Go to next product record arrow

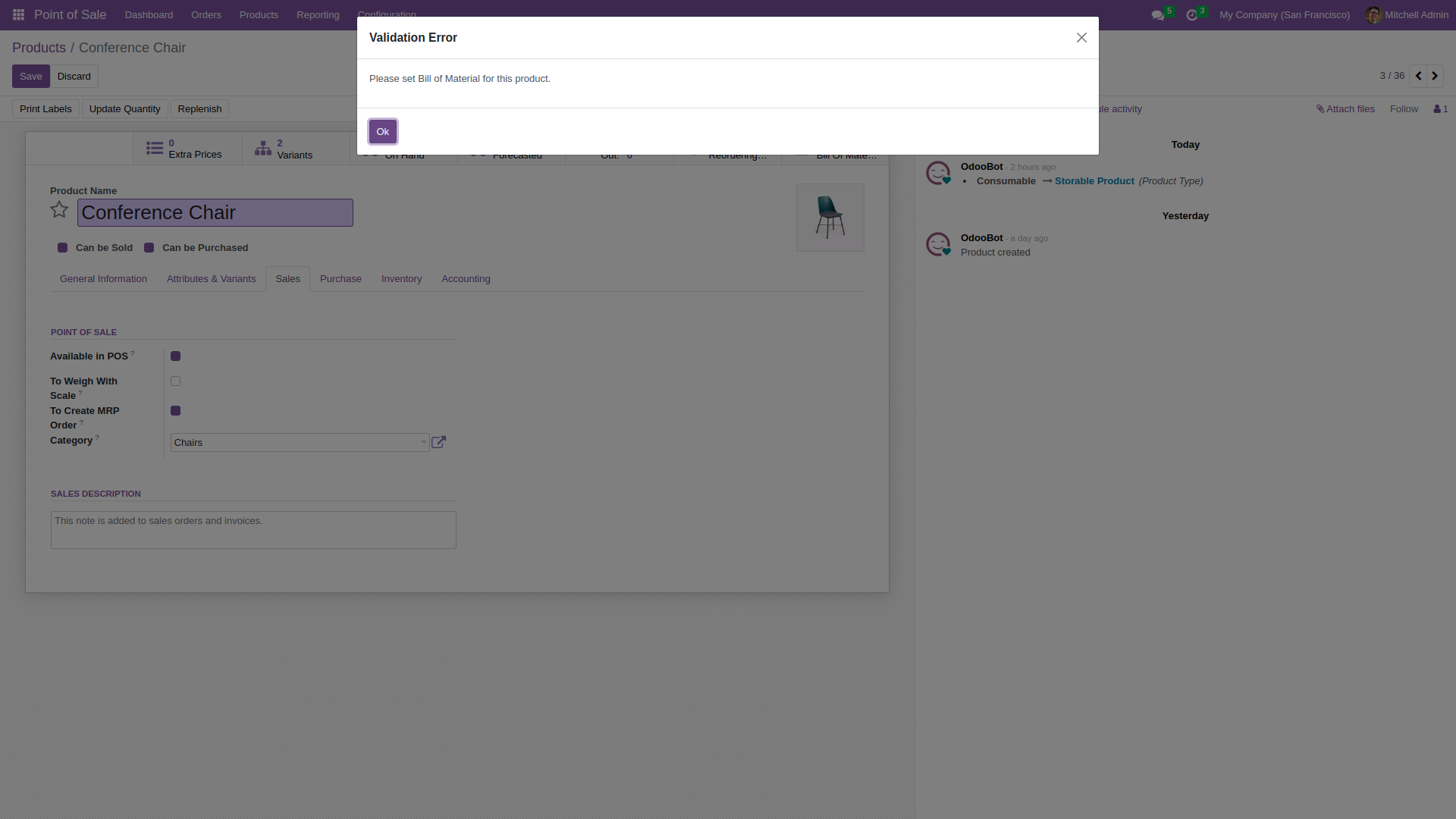pos(1435,76)
